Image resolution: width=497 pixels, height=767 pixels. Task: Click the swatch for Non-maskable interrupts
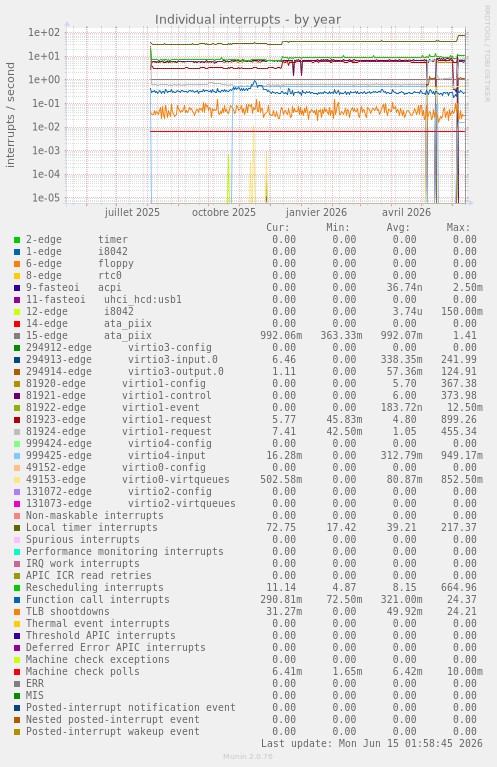[x=17, y=516]
